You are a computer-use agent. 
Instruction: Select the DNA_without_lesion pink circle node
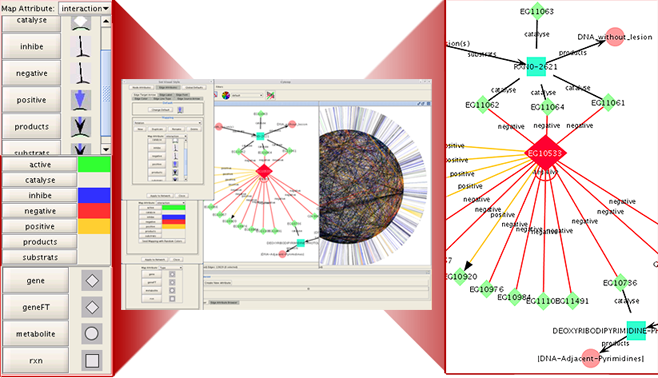(615, 37)
